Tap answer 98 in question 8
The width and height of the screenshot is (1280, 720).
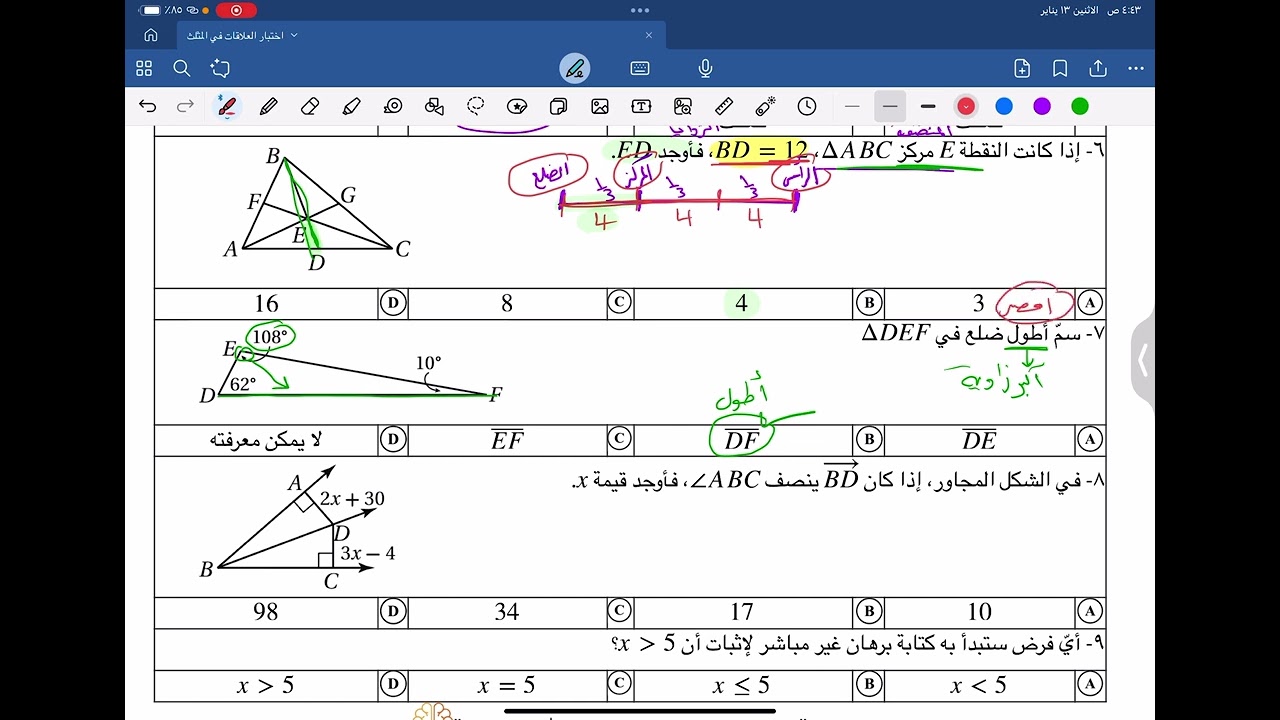[x=266, y=611]
